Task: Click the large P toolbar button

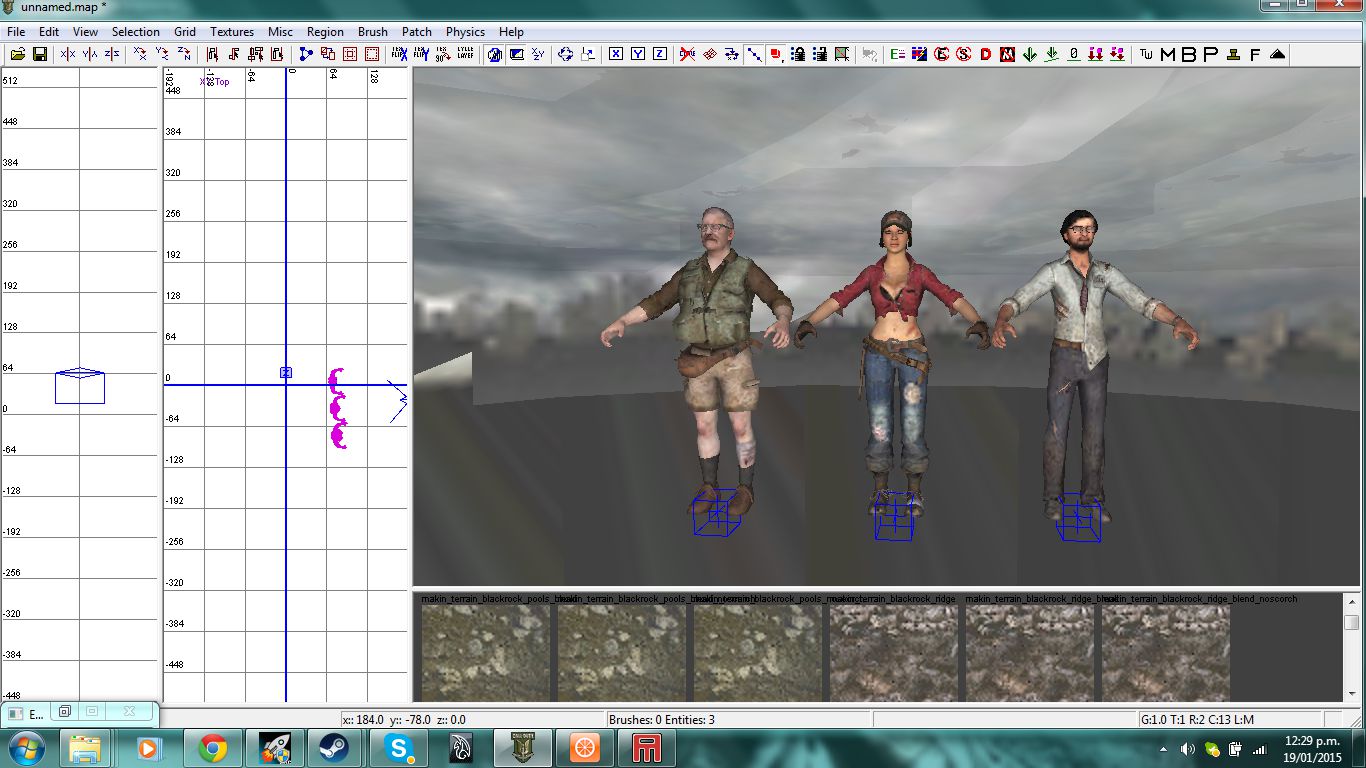Action: 1211,54
